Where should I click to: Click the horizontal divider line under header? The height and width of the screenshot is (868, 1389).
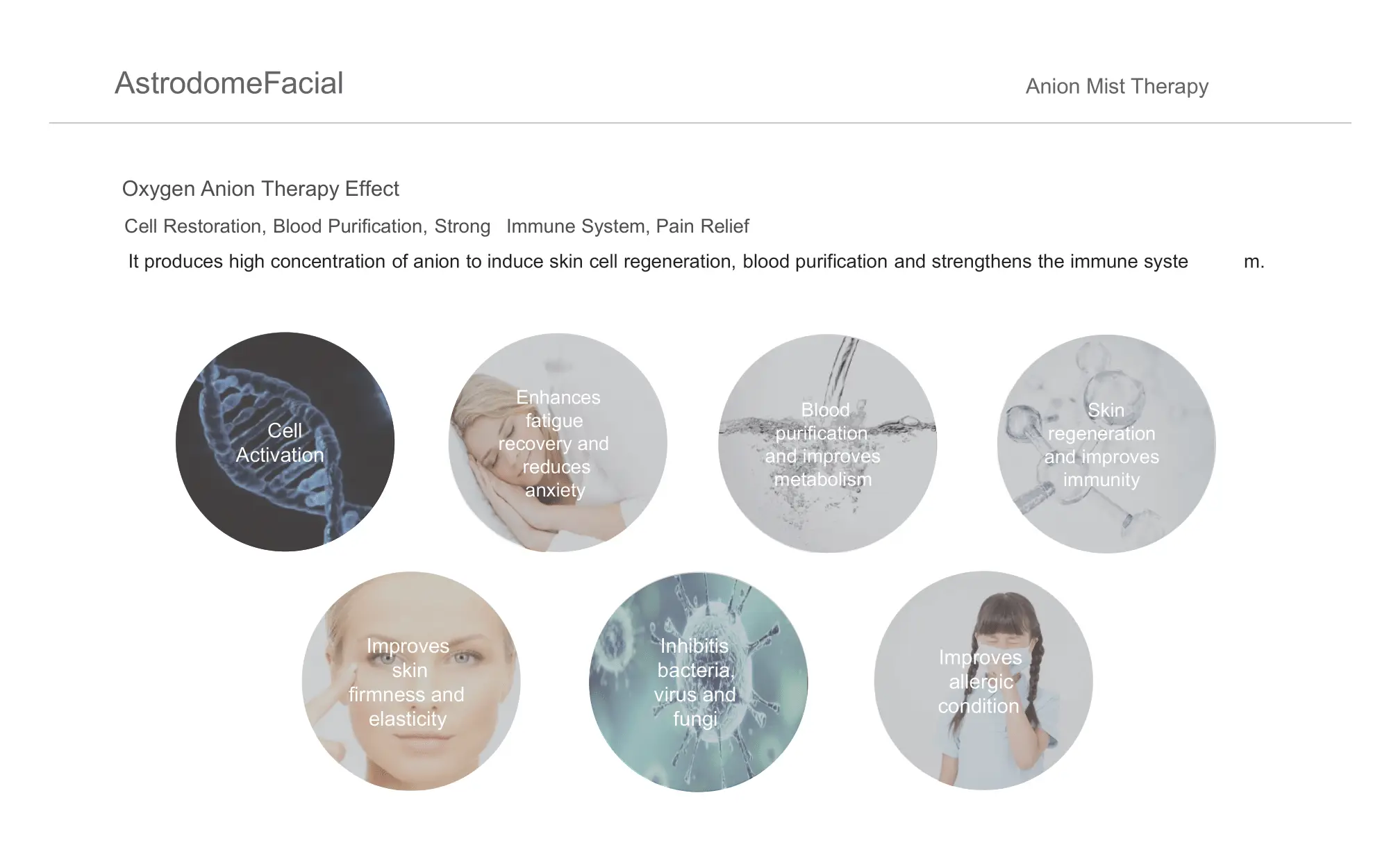click(700, 123)
